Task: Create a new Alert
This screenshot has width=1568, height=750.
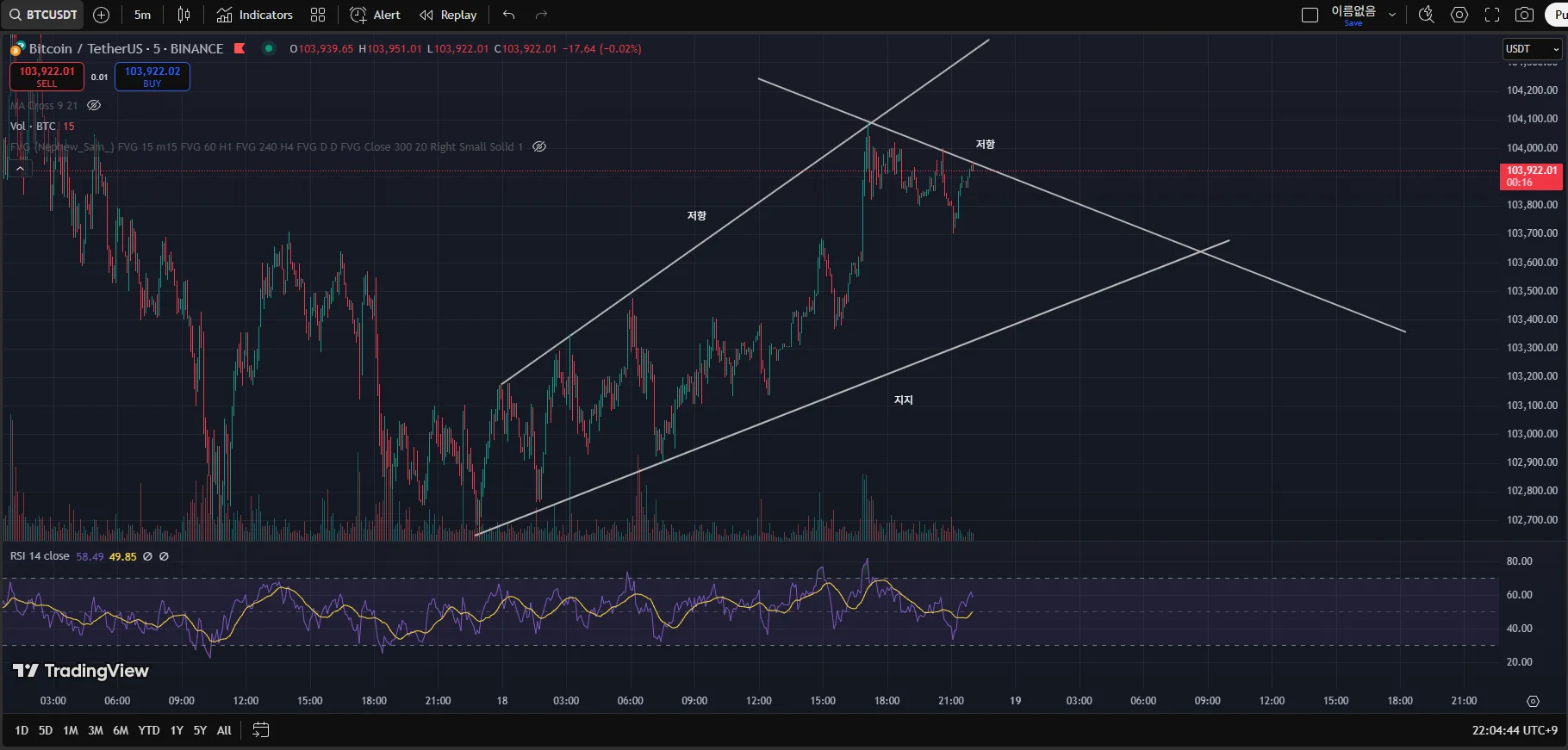Action: (x=376, y=15)
